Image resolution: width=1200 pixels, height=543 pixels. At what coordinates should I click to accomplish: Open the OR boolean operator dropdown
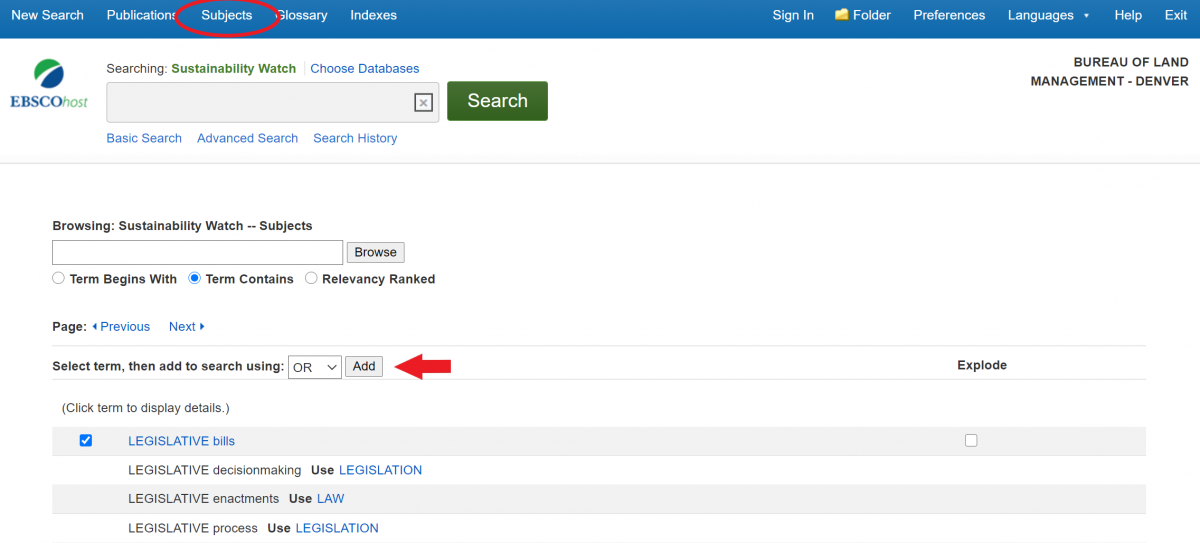[x=315, y=367]
